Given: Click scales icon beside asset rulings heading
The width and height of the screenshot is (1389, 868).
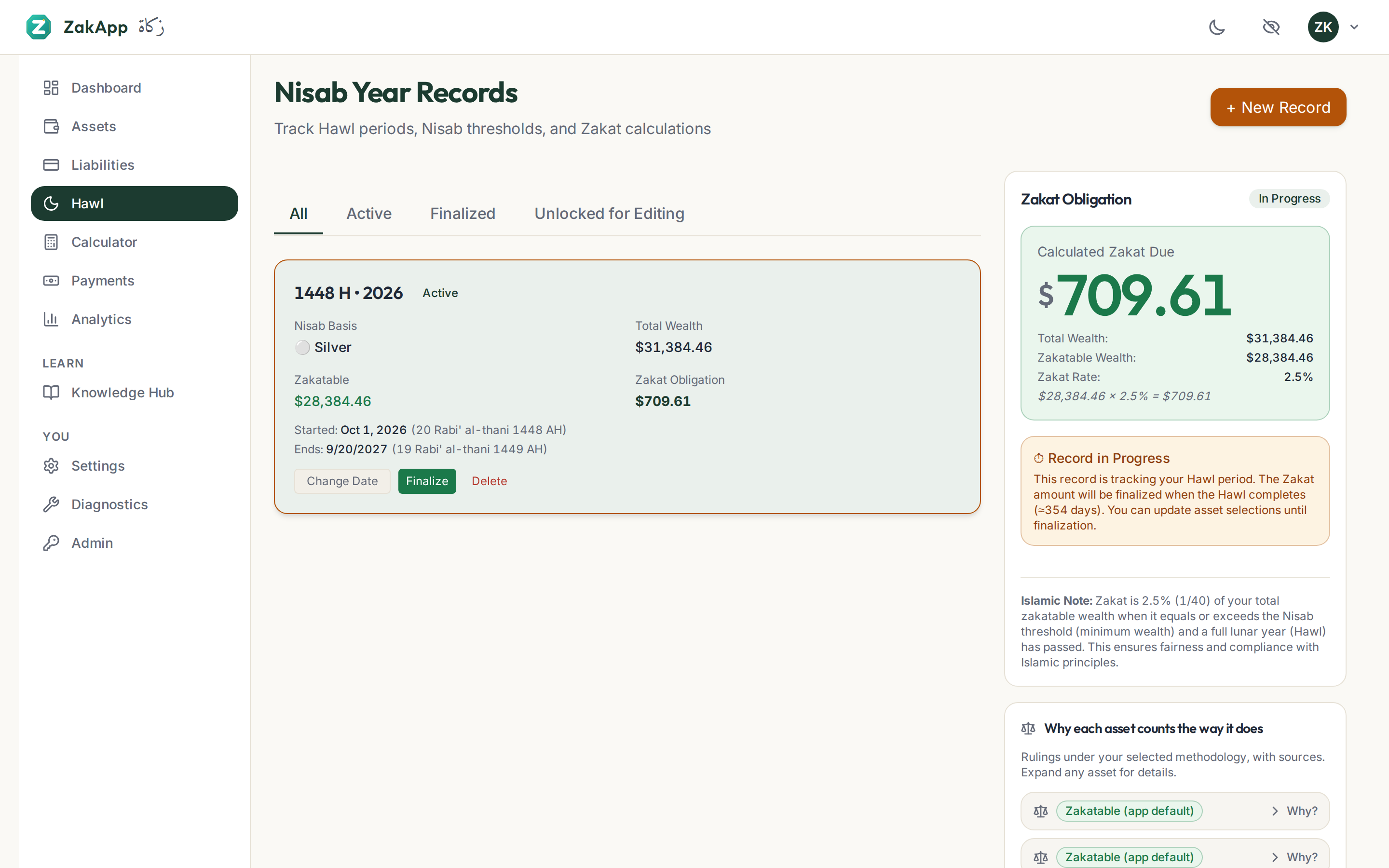Looking at the screenshot, I should click(x=1028, y=729).
